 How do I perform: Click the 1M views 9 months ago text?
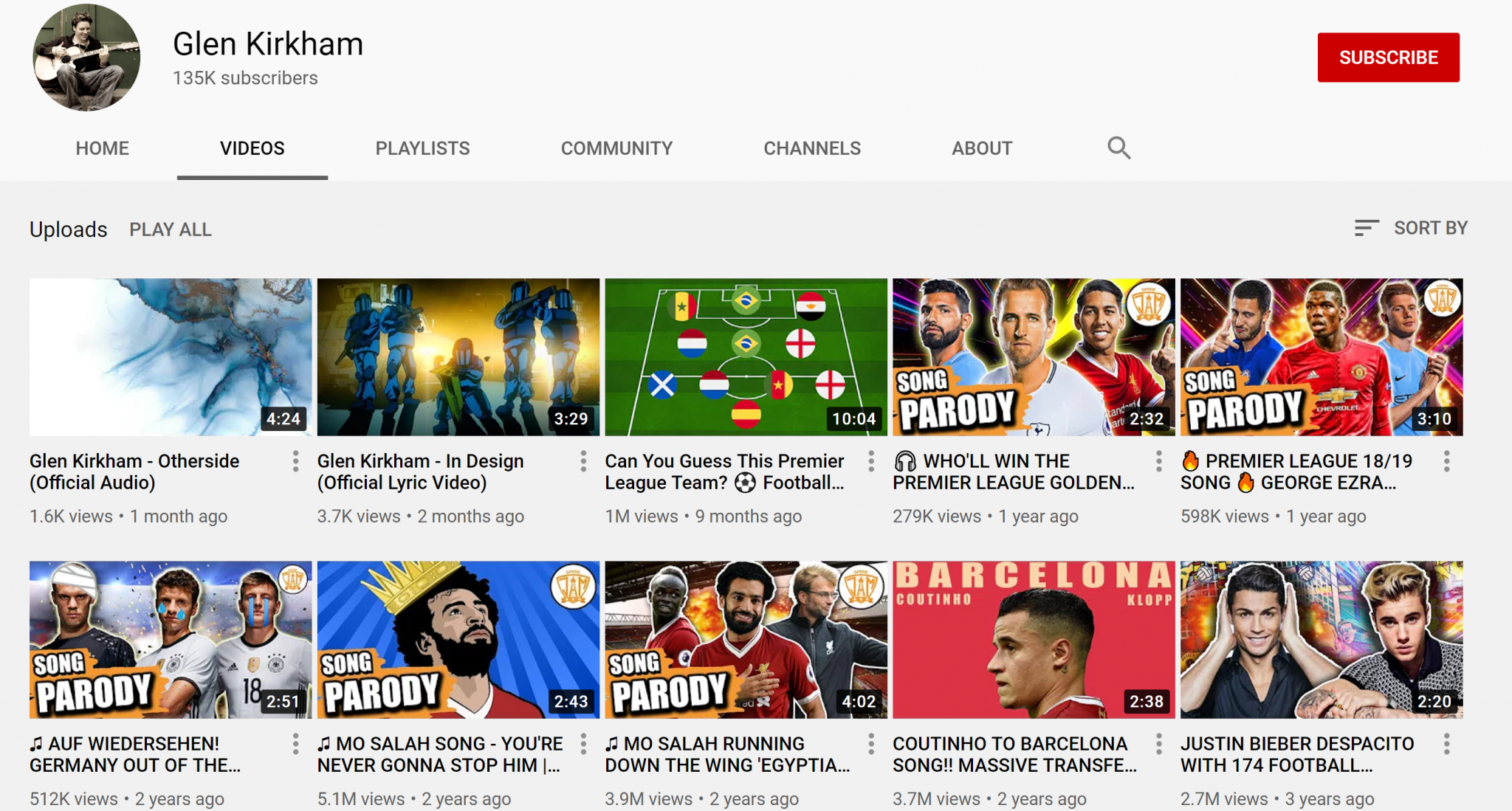[704, 517]
